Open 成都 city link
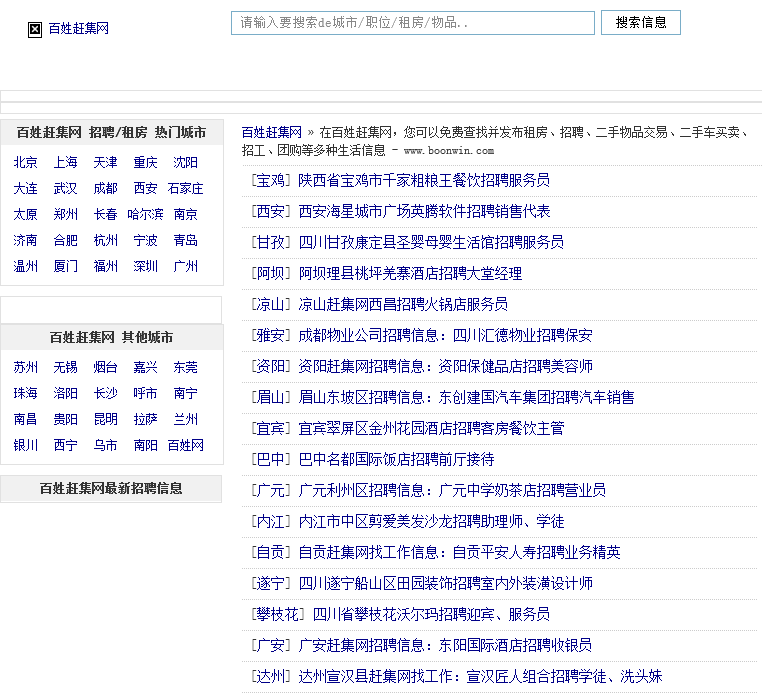762x693 pixels. (105, 188)
